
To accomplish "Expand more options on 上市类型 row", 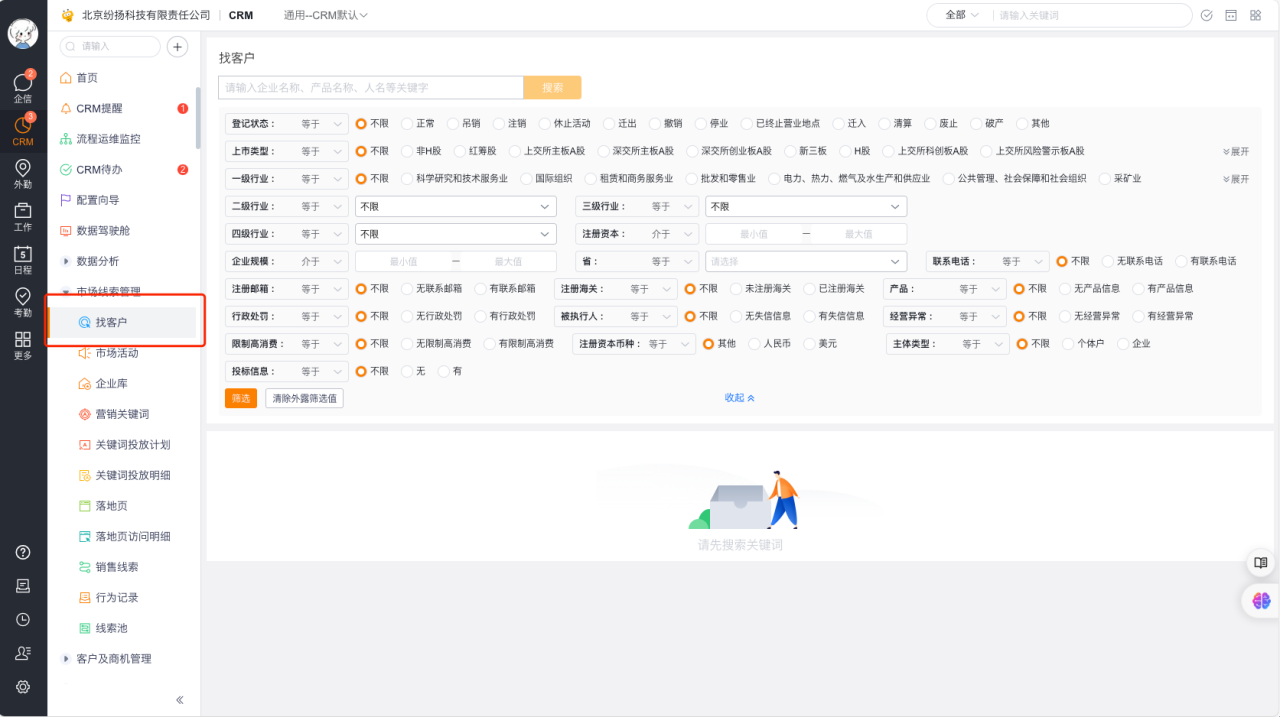I will 1236,152.
